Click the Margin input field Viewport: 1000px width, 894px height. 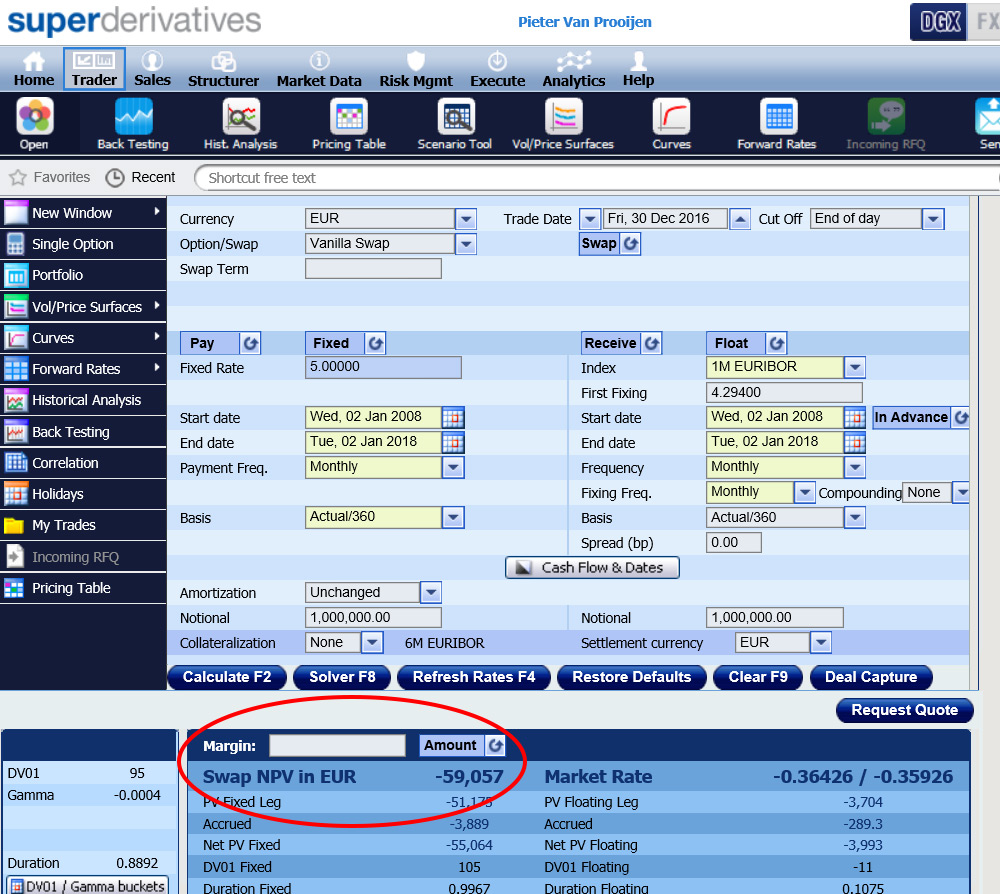(337, 745)
